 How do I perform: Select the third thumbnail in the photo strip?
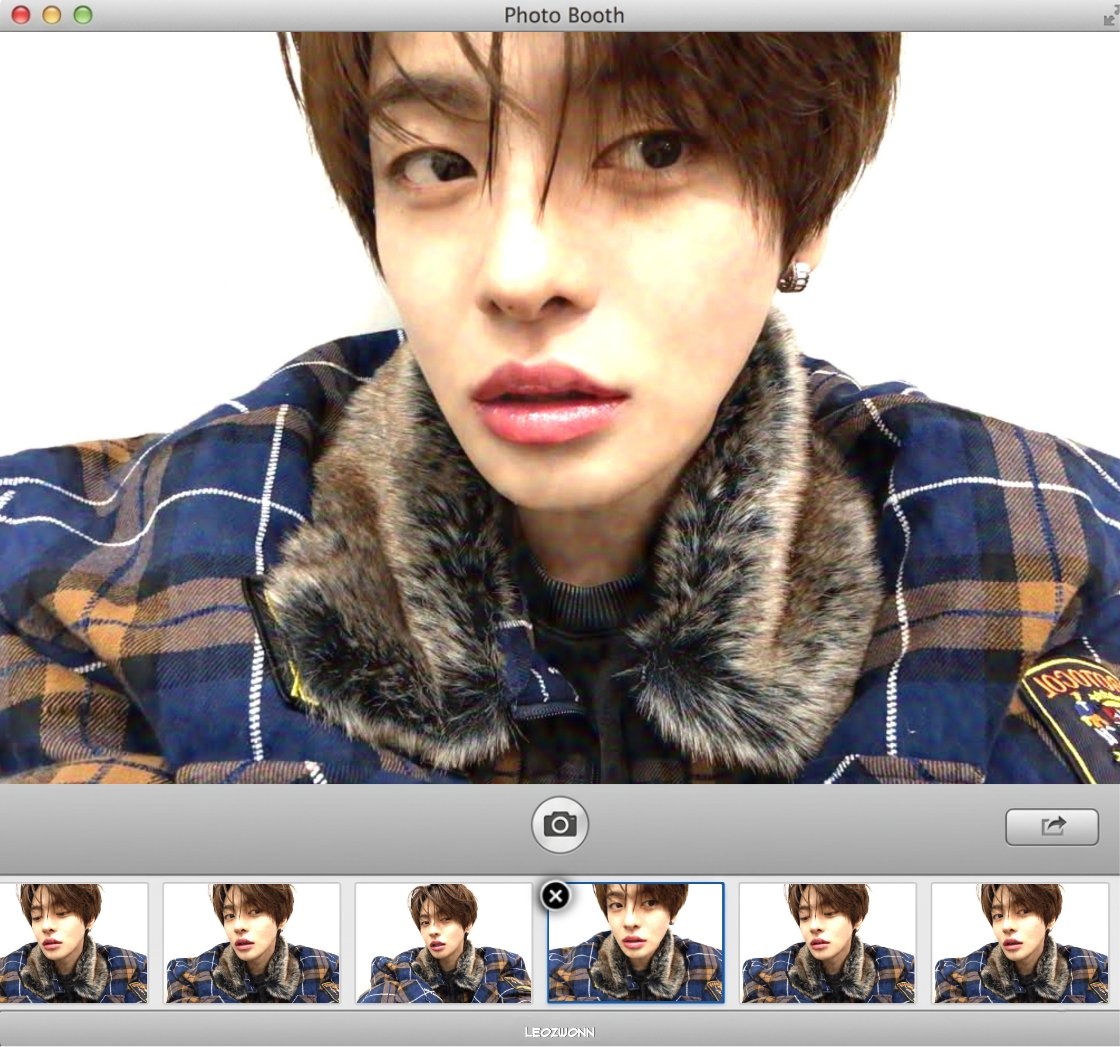tap(444, 943)
